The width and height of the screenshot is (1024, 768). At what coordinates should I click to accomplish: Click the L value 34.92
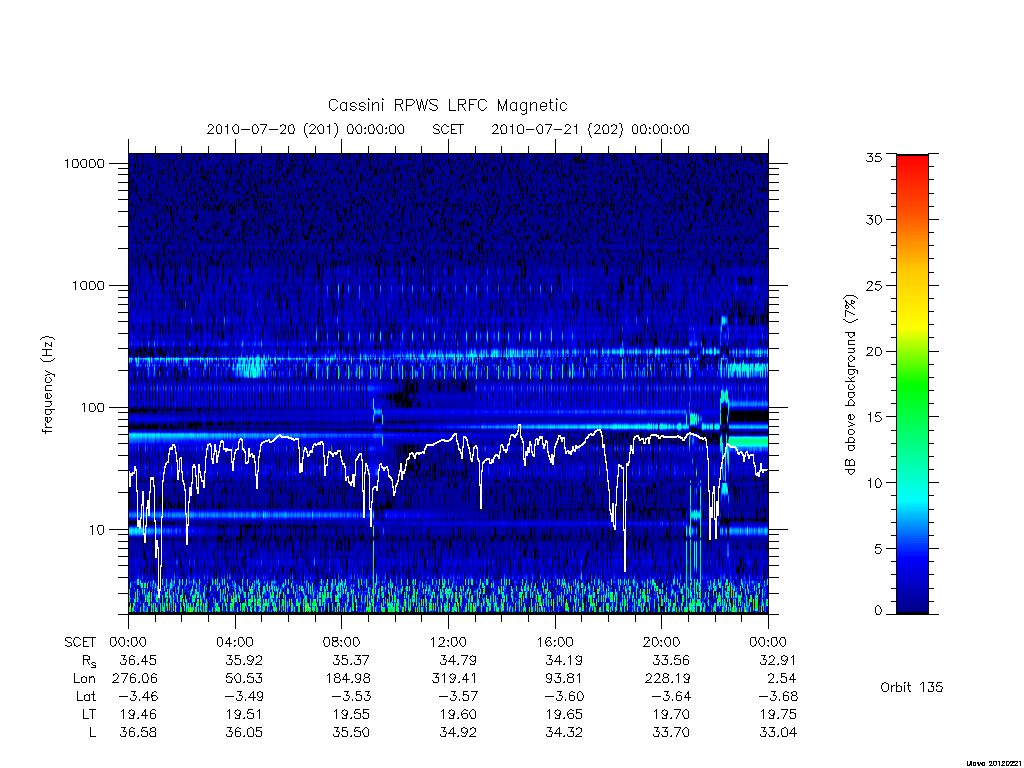tap(458, 733)
